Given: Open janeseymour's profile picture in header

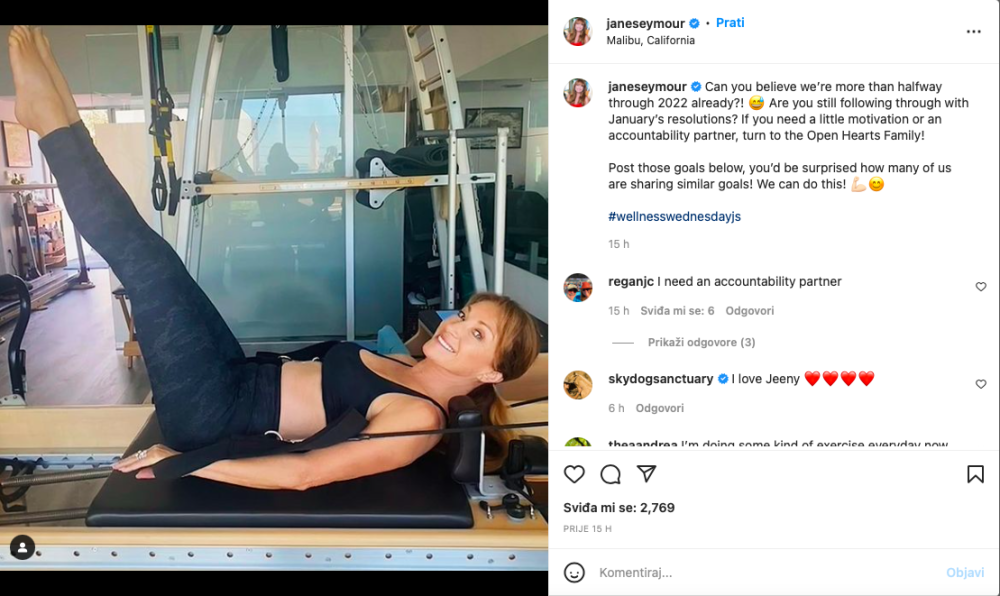Looking at the screenshot, I should click(578, 32).
